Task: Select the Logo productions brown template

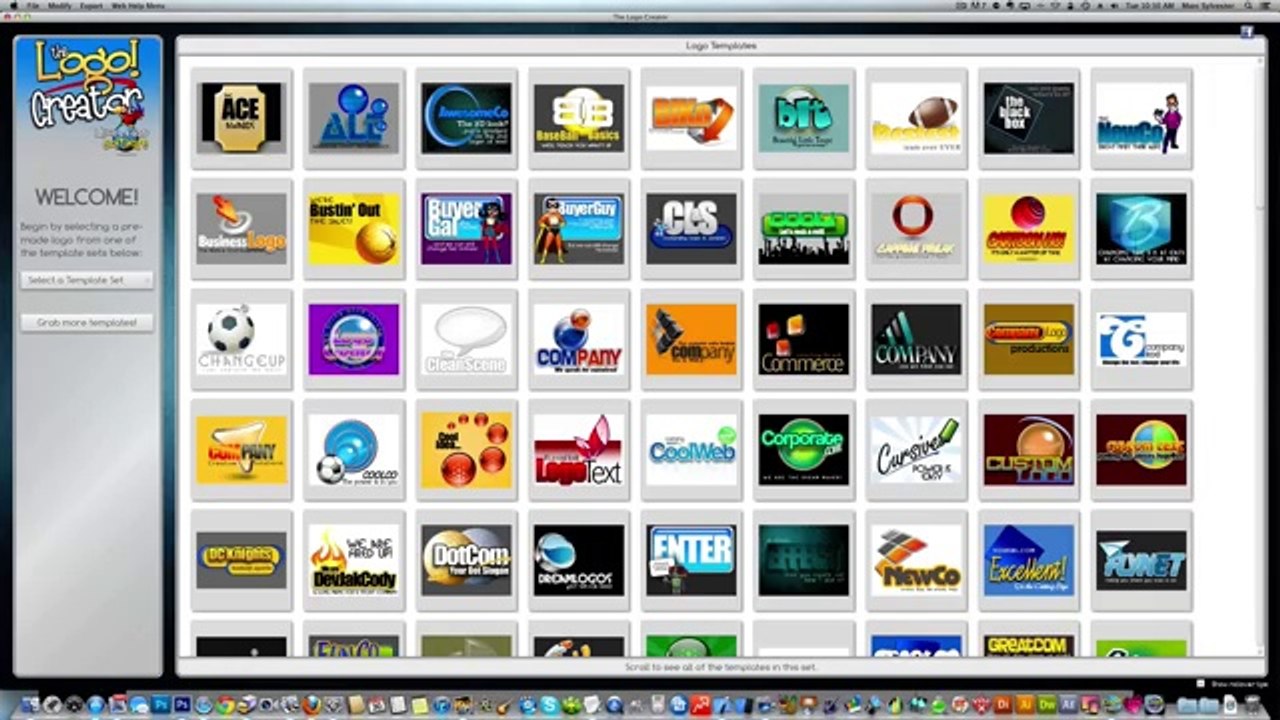Action: point(1028,340)
